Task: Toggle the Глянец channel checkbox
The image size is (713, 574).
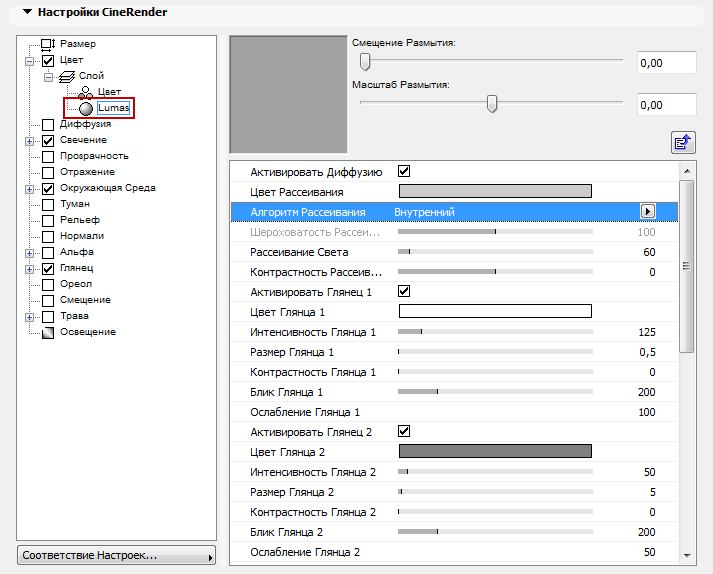Action: [48, 268]
